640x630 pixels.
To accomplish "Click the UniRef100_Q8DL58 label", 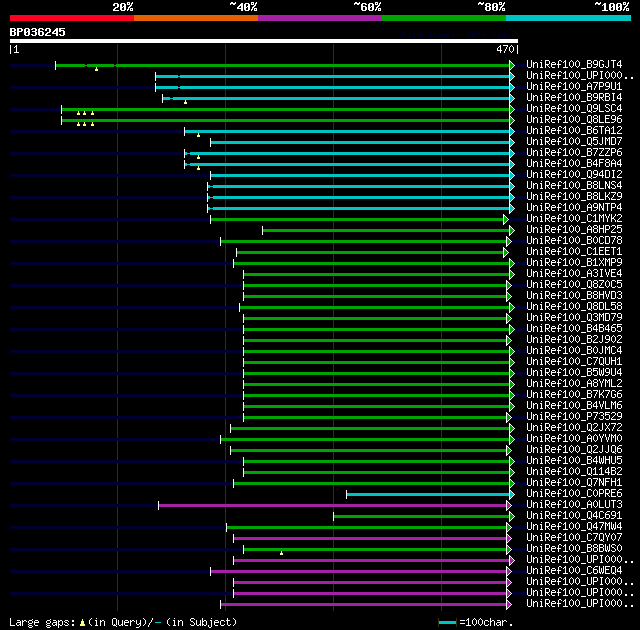I will coord(574,306).
